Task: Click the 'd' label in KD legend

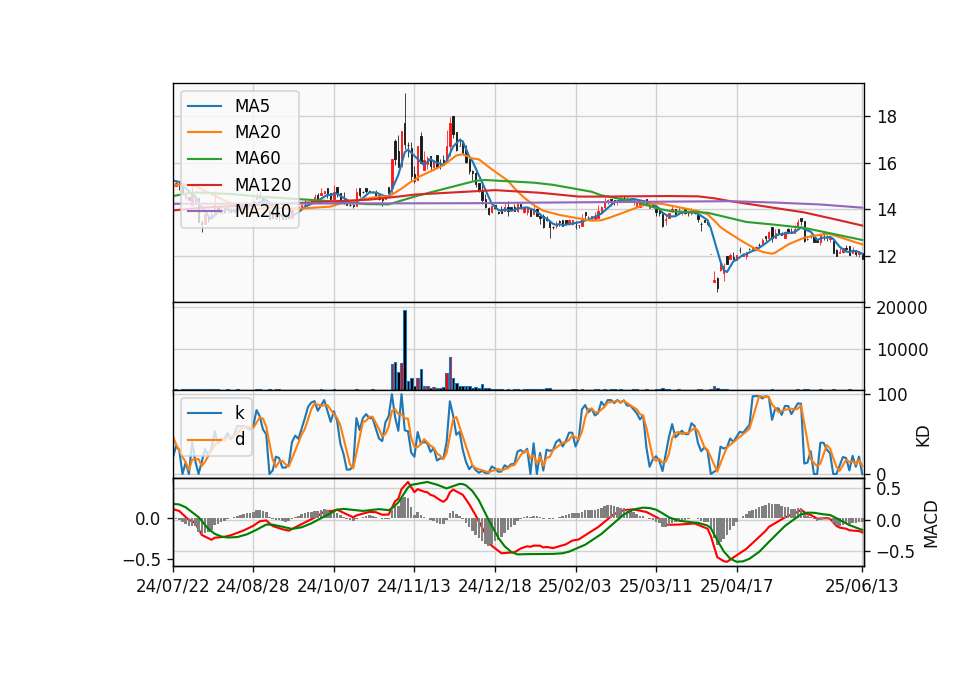Action: tap(240, 439)
